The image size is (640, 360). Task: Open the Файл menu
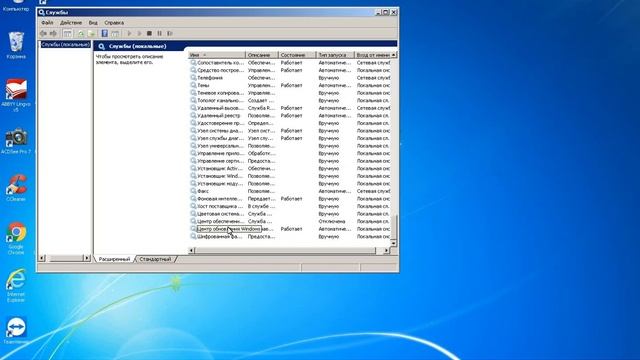click(x=47, y=23)
